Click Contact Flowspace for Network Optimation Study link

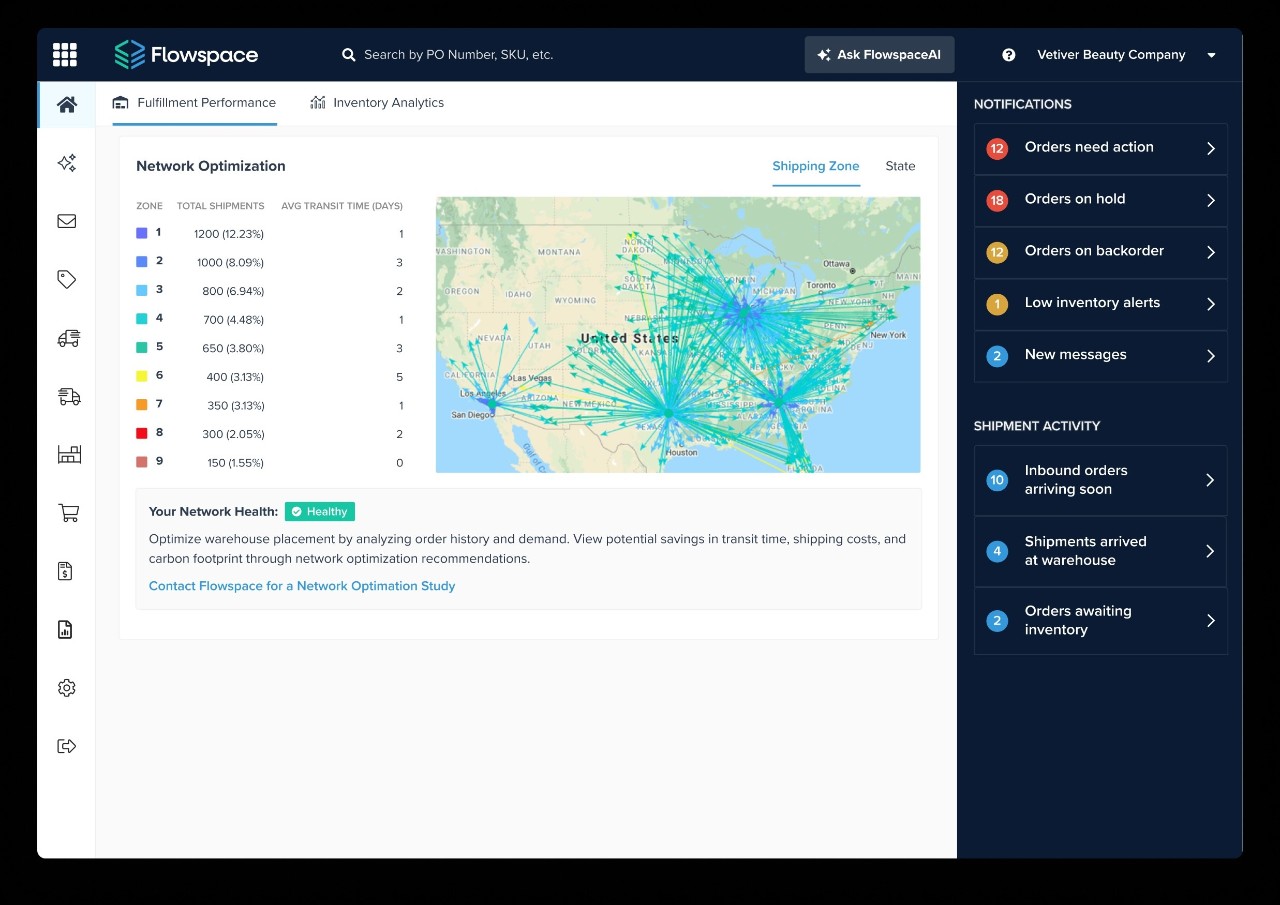(x=302, y=586)
